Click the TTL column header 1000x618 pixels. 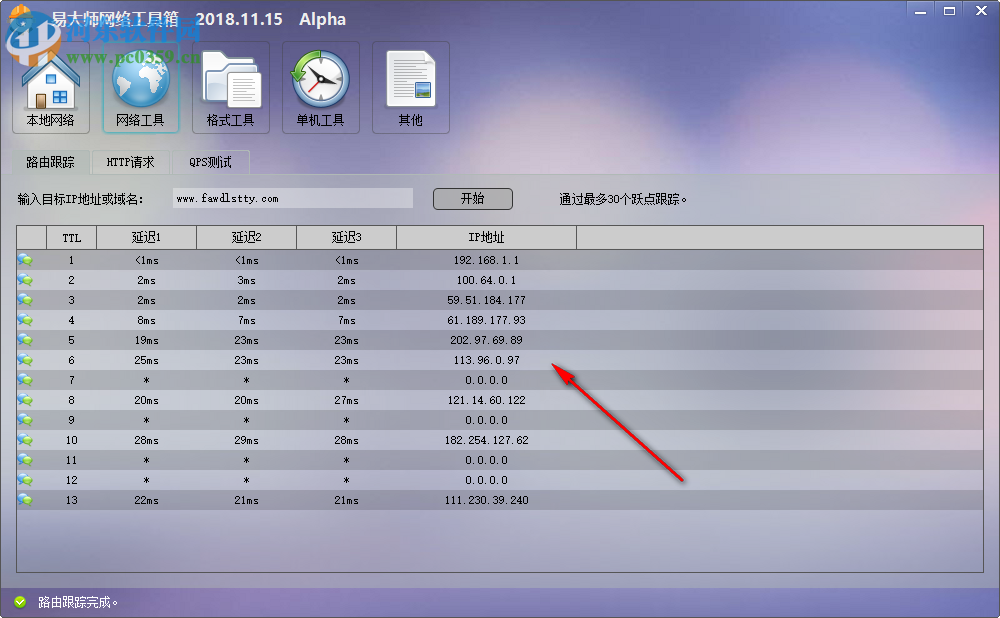tap(71, 237)
